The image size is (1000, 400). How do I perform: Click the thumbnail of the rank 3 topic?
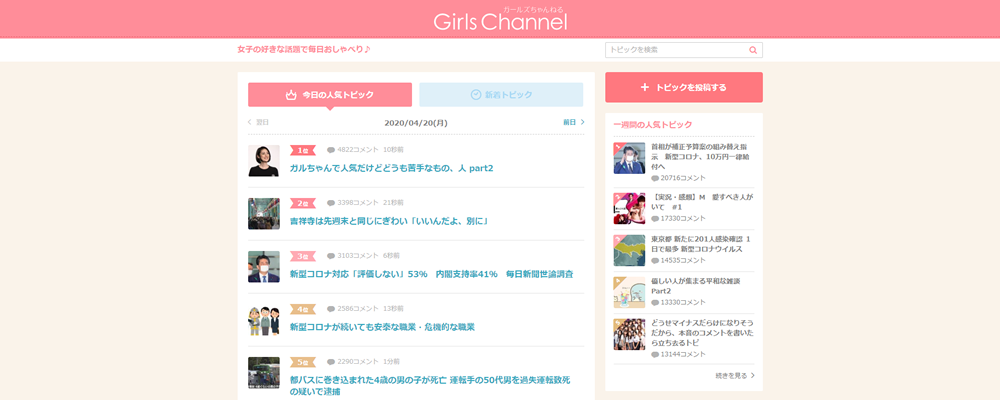(263, 267)
